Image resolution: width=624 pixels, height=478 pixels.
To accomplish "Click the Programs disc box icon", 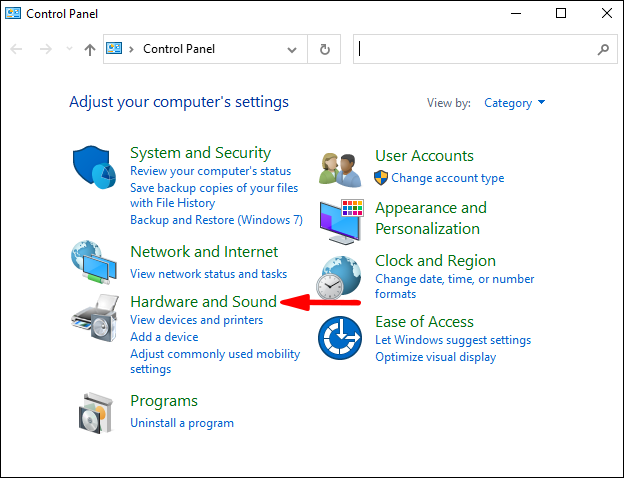I will [x=96, y=410].
